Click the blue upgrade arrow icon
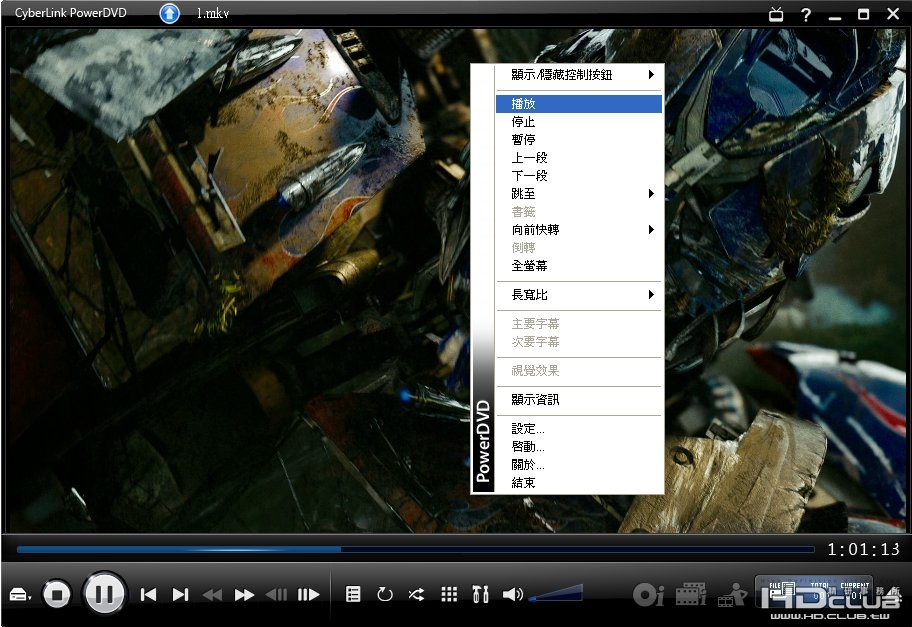Image resolution: width=912 pixels, height=627 pixels. point(169,13)
